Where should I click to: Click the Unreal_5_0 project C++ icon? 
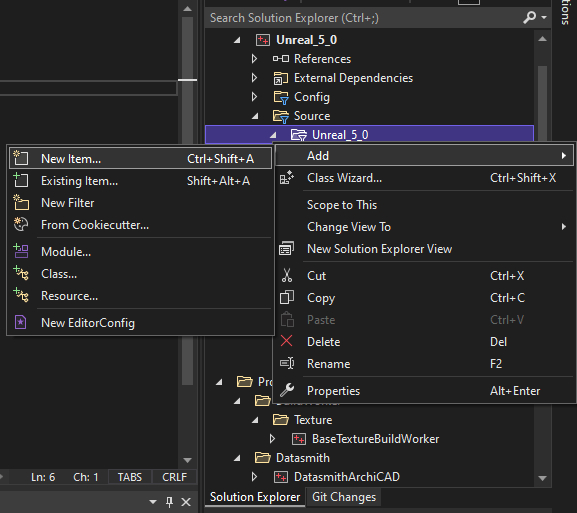pos(263,40)
